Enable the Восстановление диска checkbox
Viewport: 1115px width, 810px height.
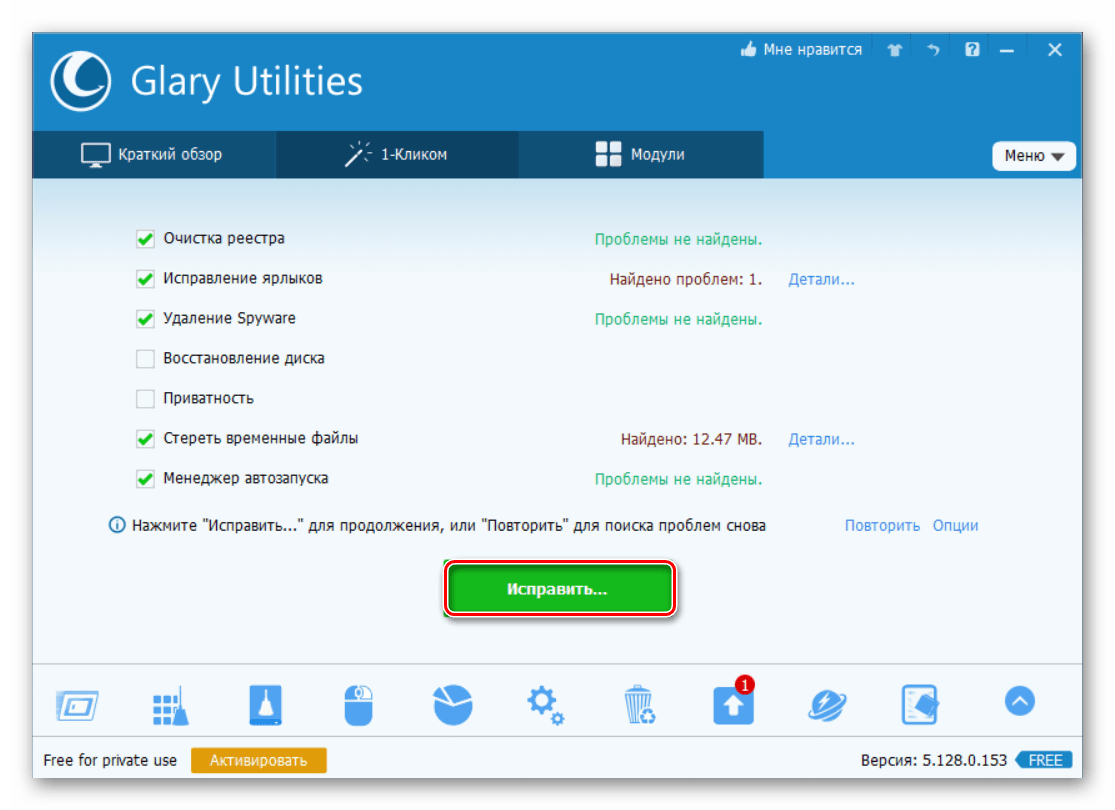click(x=144, y=358)
